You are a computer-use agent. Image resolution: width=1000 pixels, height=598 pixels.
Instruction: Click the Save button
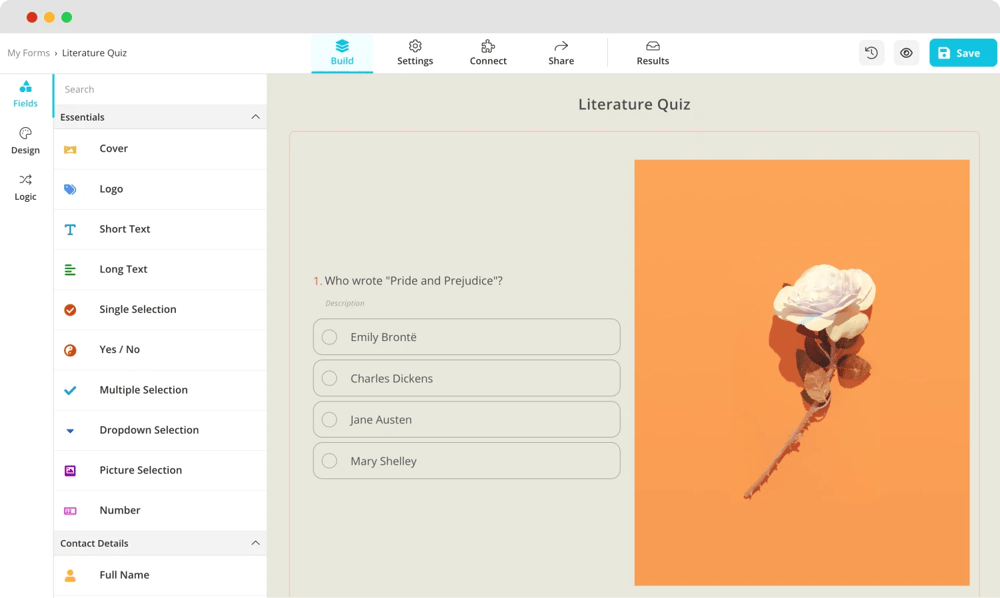coord(962,52)
